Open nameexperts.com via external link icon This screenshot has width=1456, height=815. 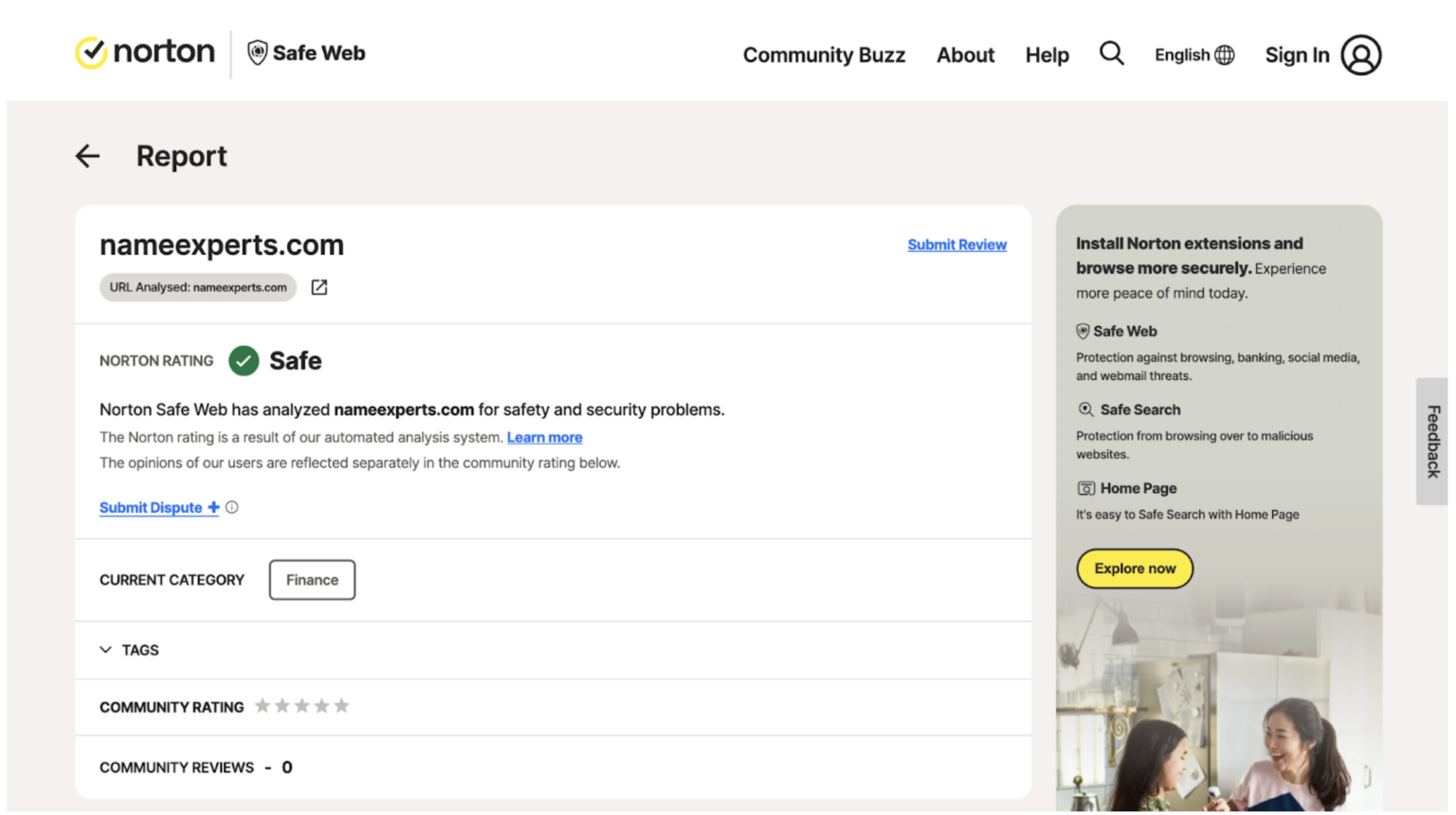319,287
